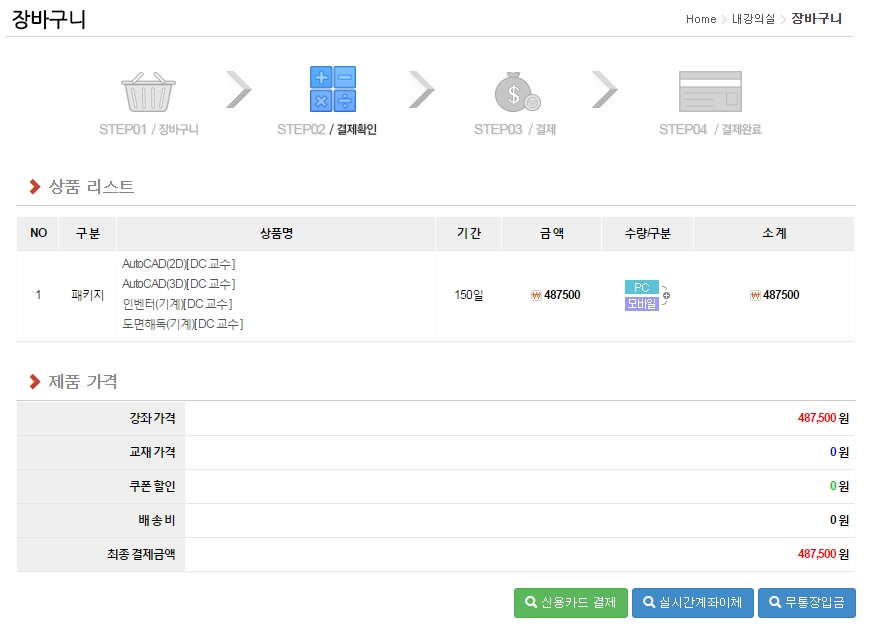Click the plus icon beside PC/모바일 badges
This screenshot has height=637, width=870.
tap(667, 295)
